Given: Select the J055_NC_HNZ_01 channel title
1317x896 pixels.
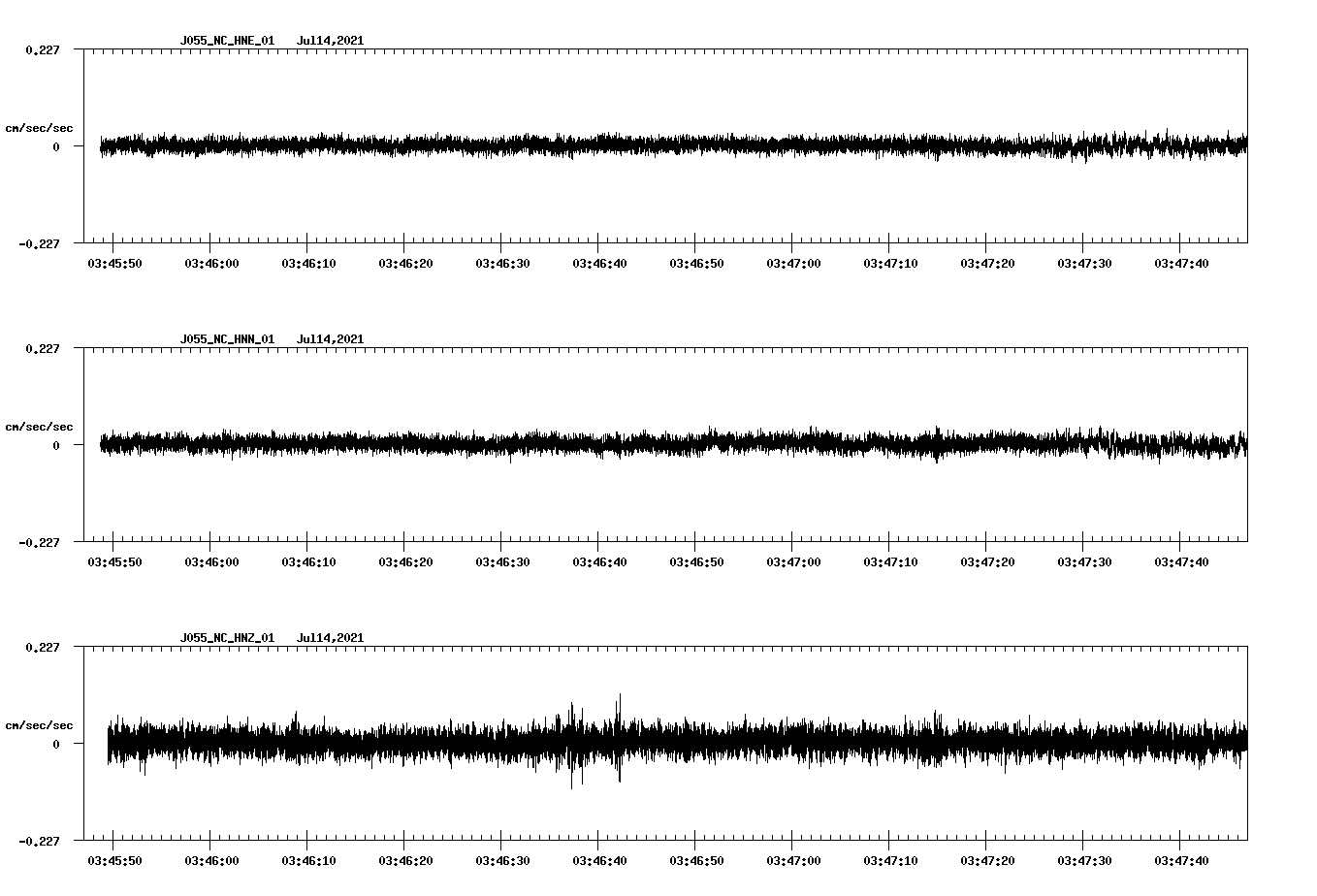Looking at the screenshot, I should [226, 638].
